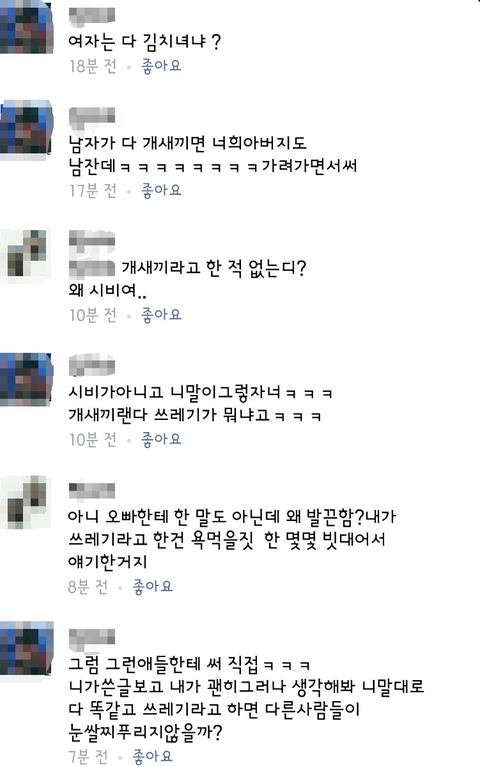
Task: Like the comment posted 17분 전
Action: click(x=161, y=190)
